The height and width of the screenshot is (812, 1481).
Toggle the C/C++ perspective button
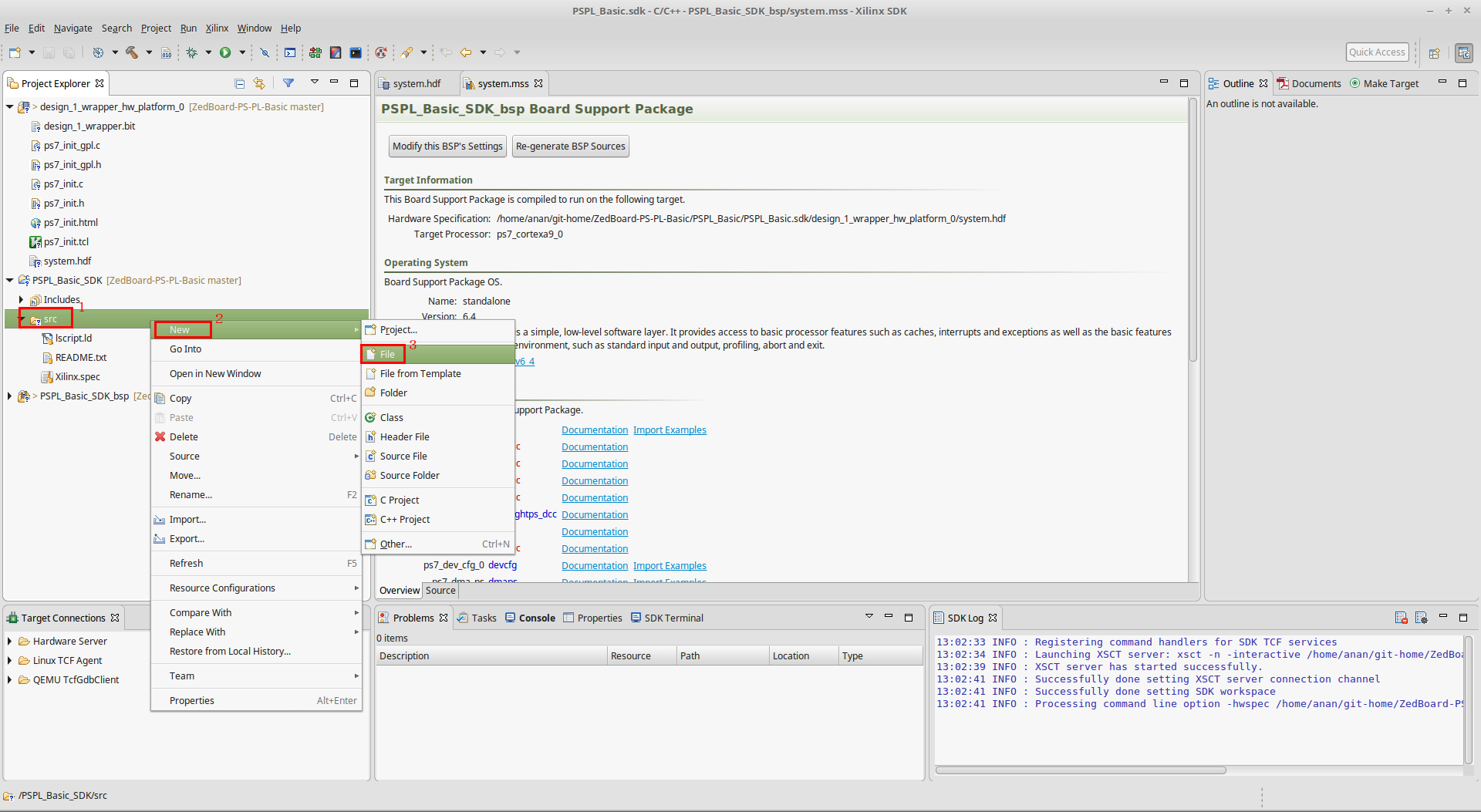point(1464,52)
